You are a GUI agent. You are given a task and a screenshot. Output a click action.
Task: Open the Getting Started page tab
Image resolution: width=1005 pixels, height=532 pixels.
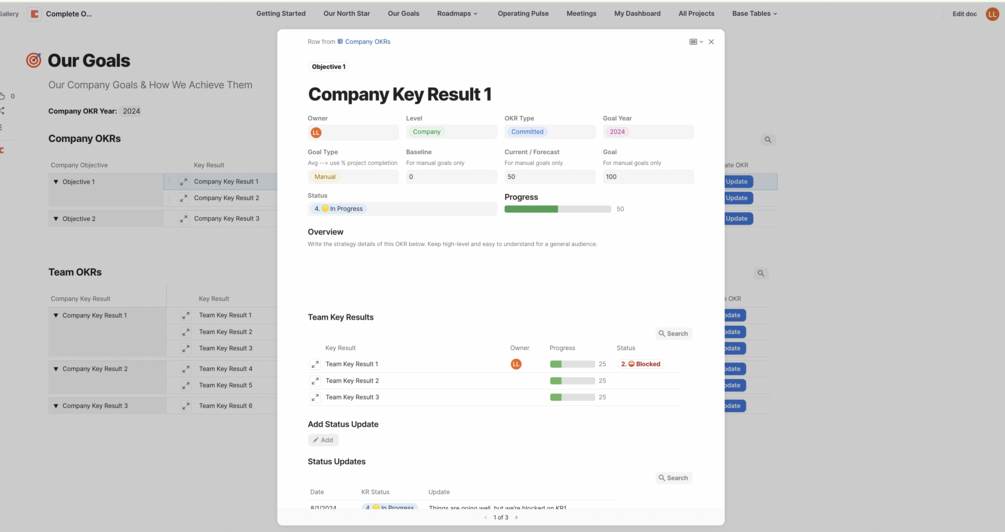[x=281, y=13]
